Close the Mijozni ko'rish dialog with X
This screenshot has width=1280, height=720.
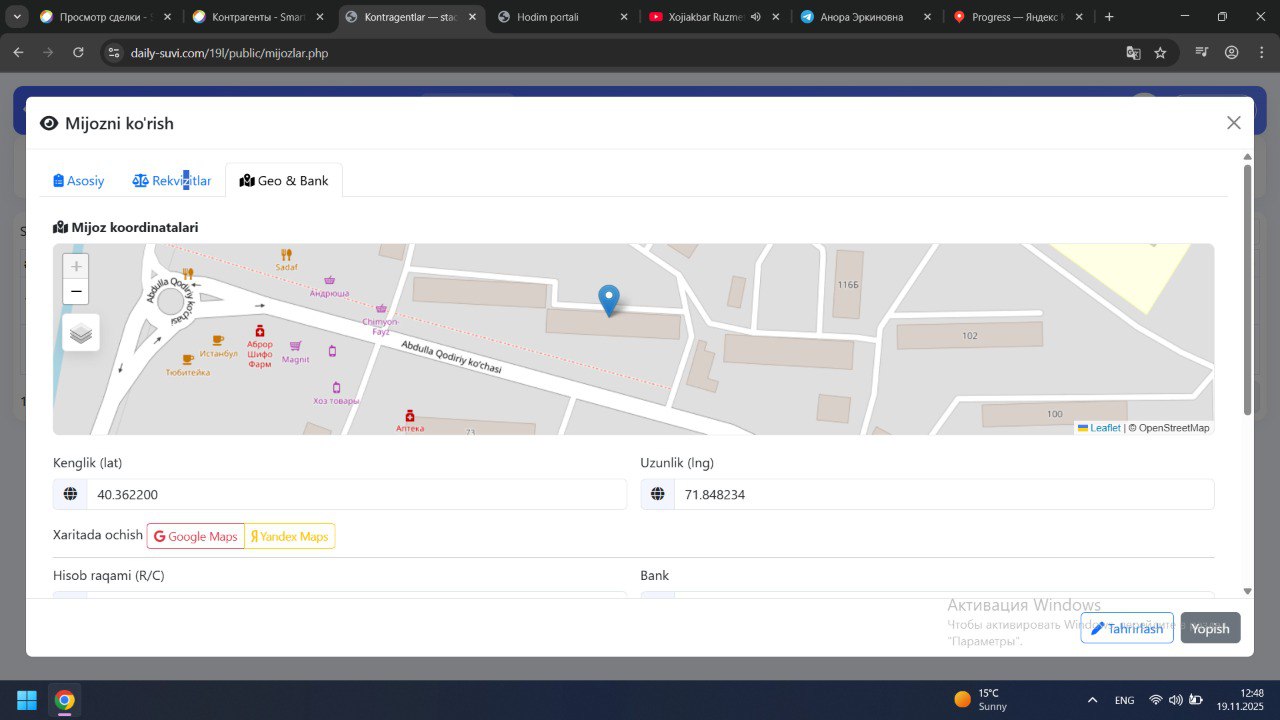tap(1233, 123)
